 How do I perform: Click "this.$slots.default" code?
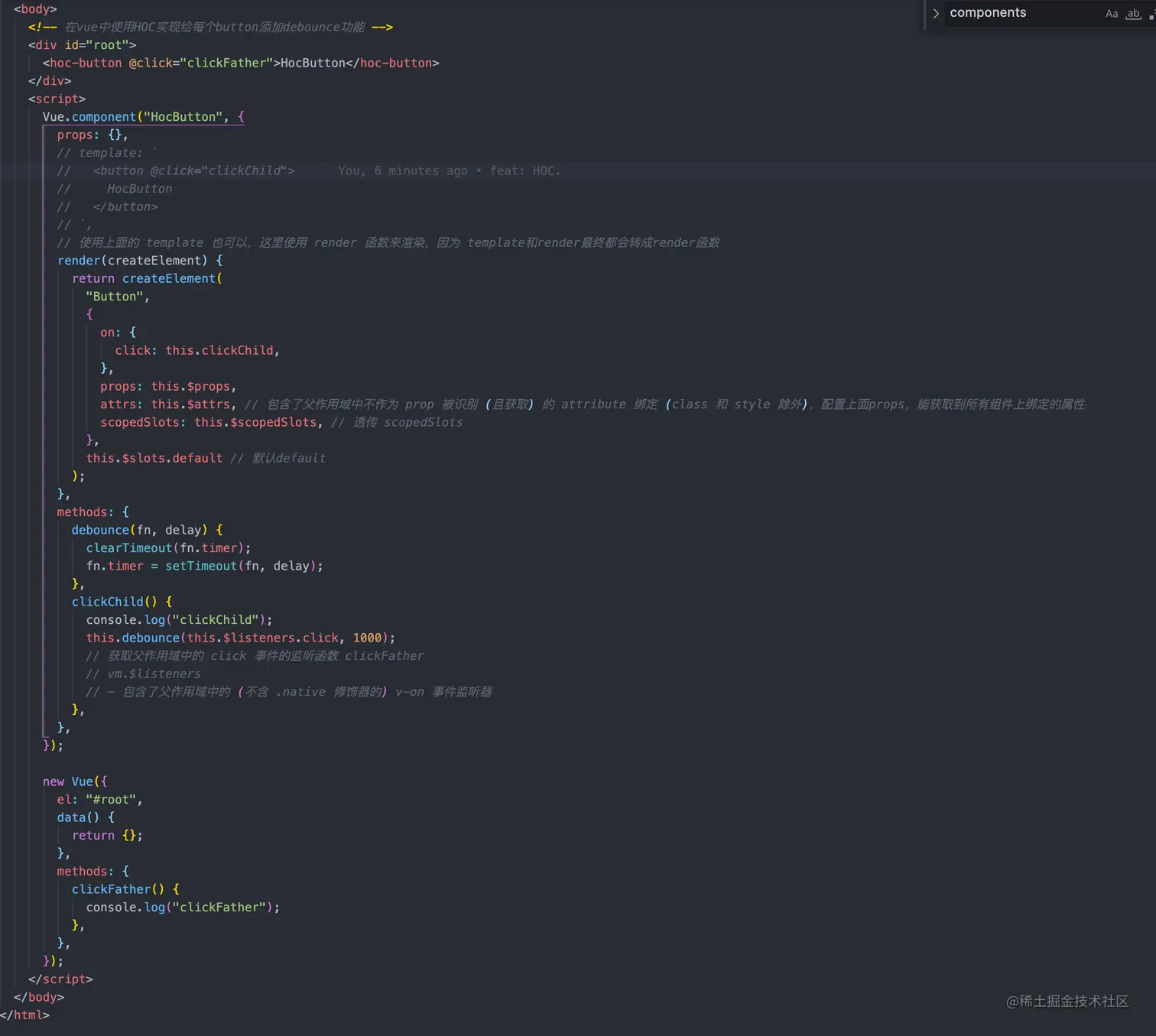click(154, 458)
